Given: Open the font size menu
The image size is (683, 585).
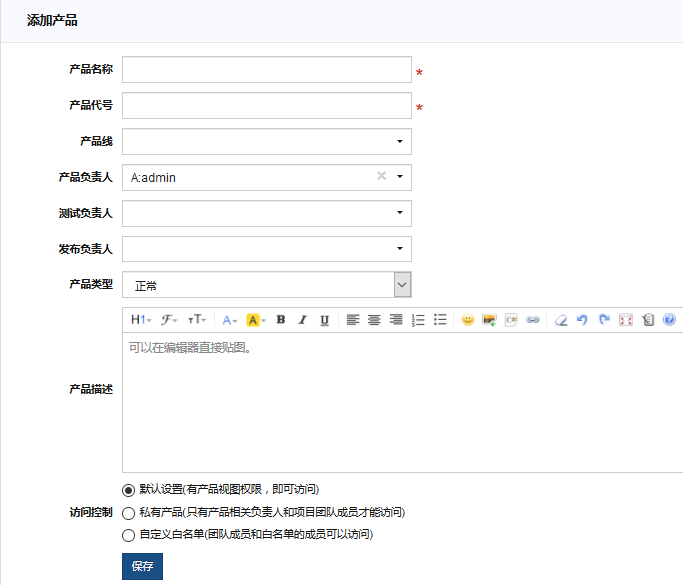Looking at the screenshot, I should pos(196,320).
